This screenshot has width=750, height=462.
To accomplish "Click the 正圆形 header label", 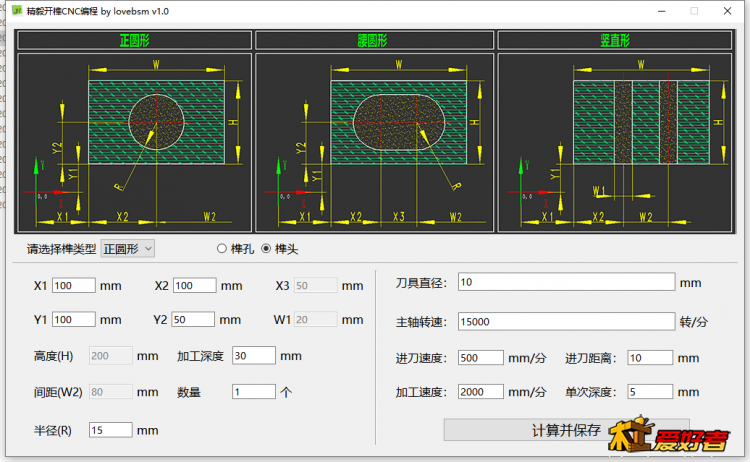I will tap(134, 41).
